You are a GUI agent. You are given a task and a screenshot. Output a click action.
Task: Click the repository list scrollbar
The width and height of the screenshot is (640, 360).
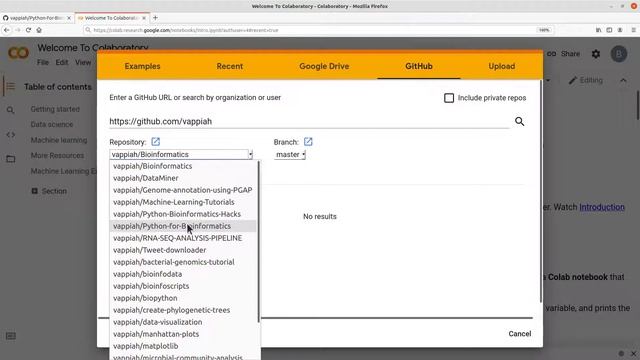tap(259, 241)
